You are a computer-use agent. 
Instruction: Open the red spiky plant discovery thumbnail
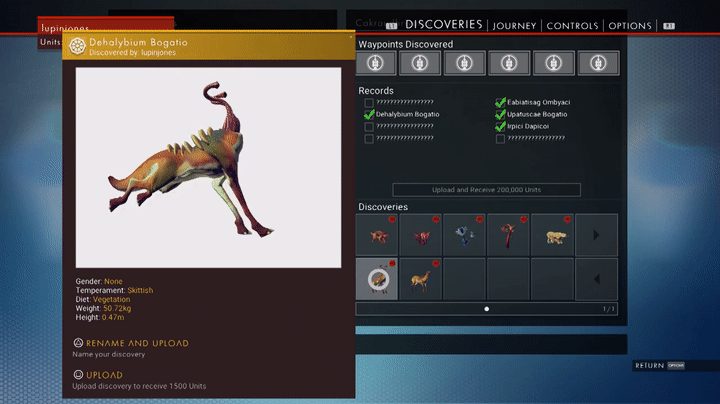[421, 235]
